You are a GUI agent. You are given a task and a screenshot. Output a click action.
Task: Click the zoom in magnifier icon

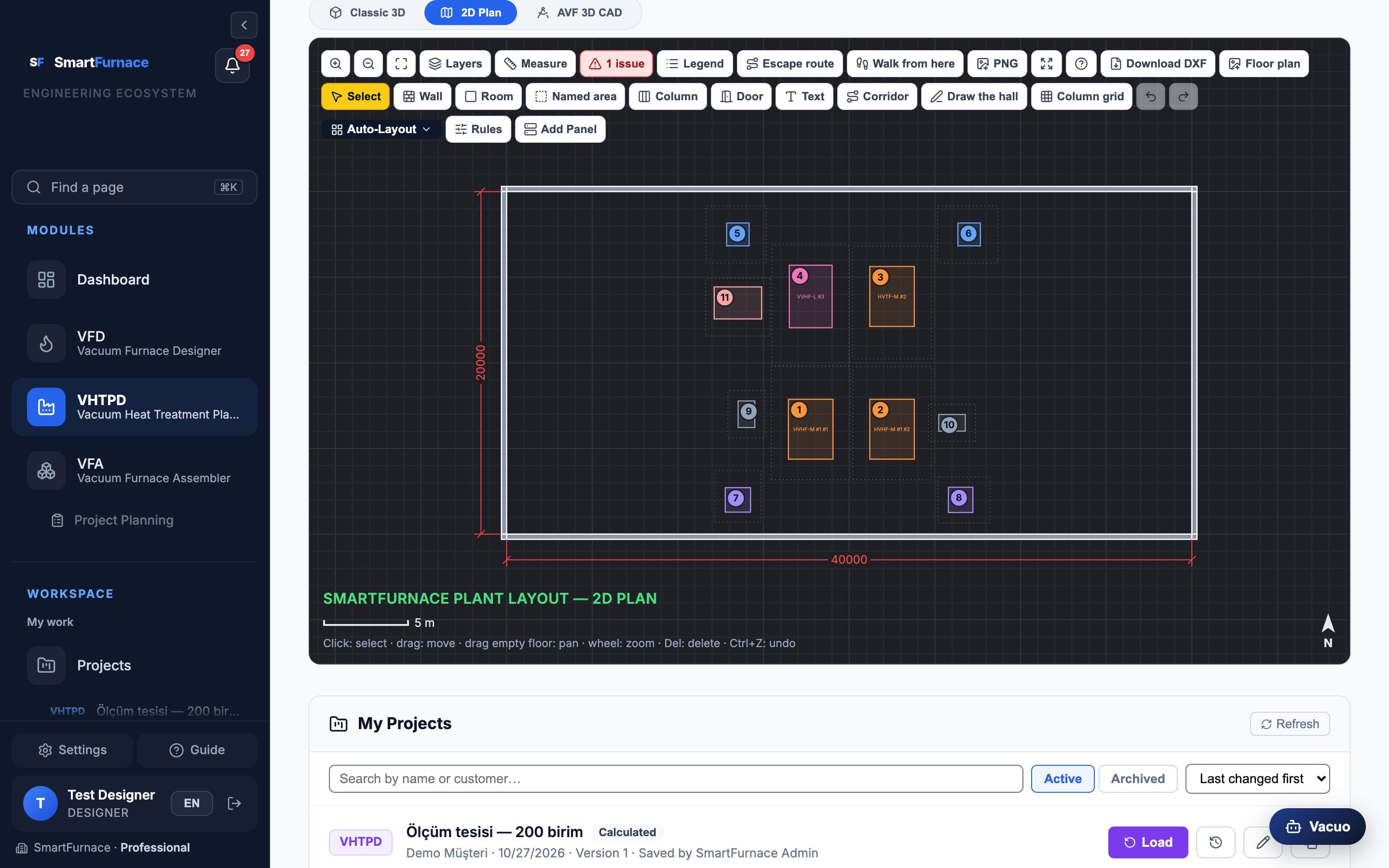click(336, 64)
